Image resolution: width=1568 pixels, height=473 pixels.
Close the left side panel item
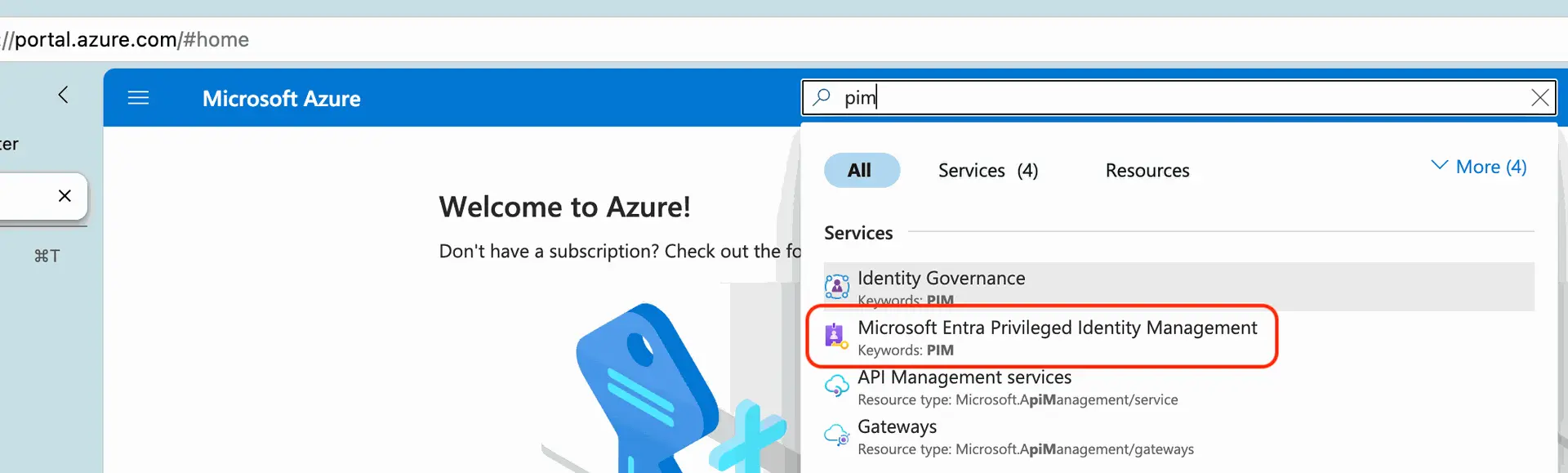65,196
